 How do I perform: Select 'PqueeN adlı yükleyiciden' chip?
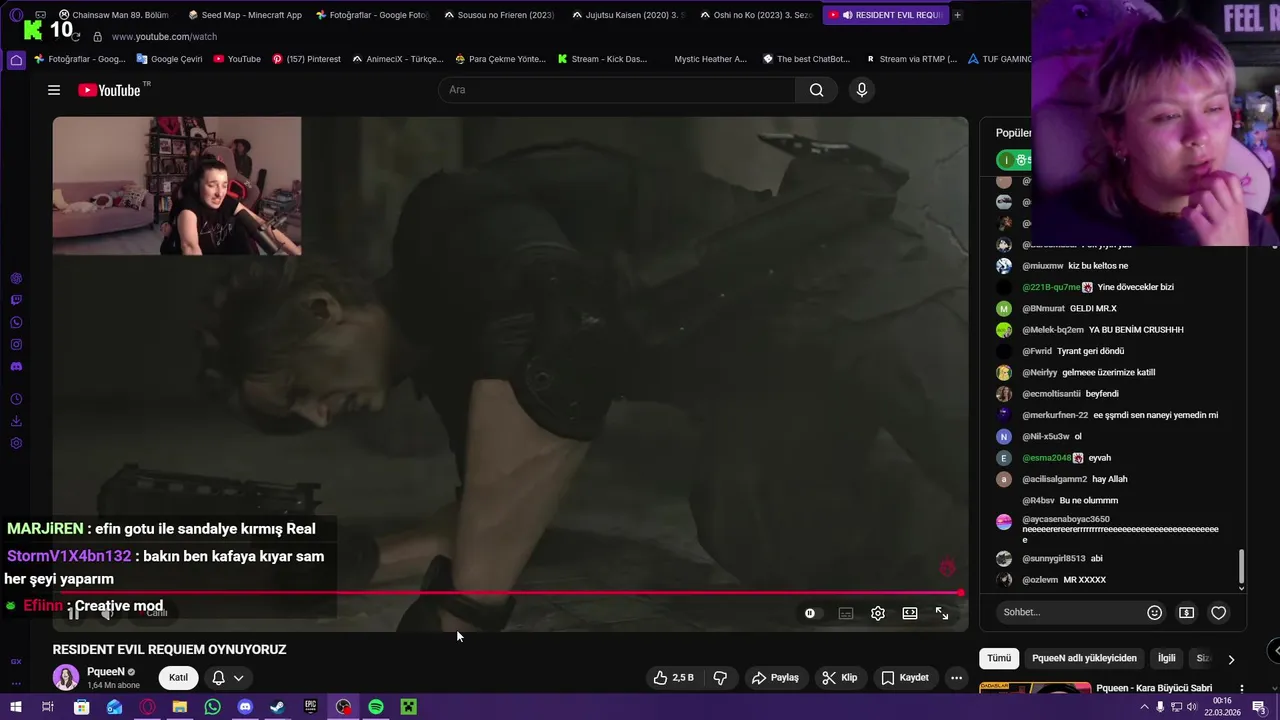click(1084, 658)
